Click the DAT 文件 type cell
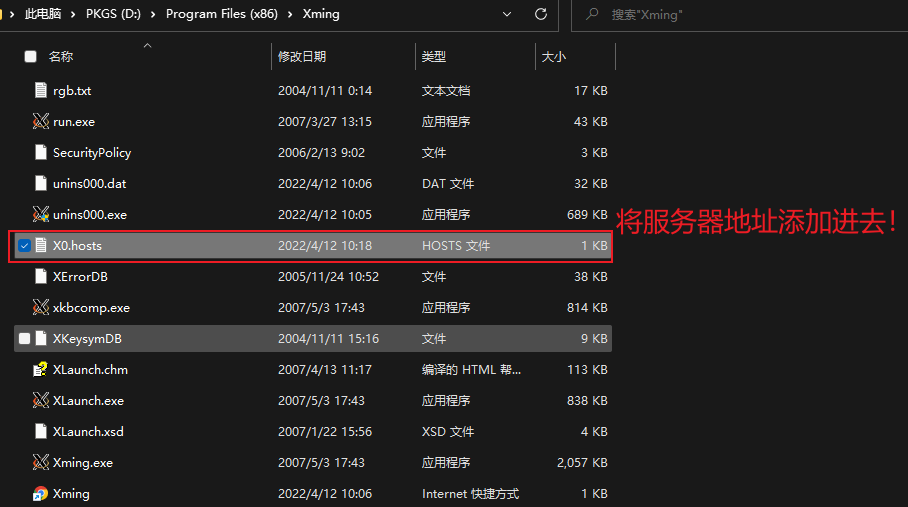The height and width of the screenshot is (507, 908). point(448,183)
